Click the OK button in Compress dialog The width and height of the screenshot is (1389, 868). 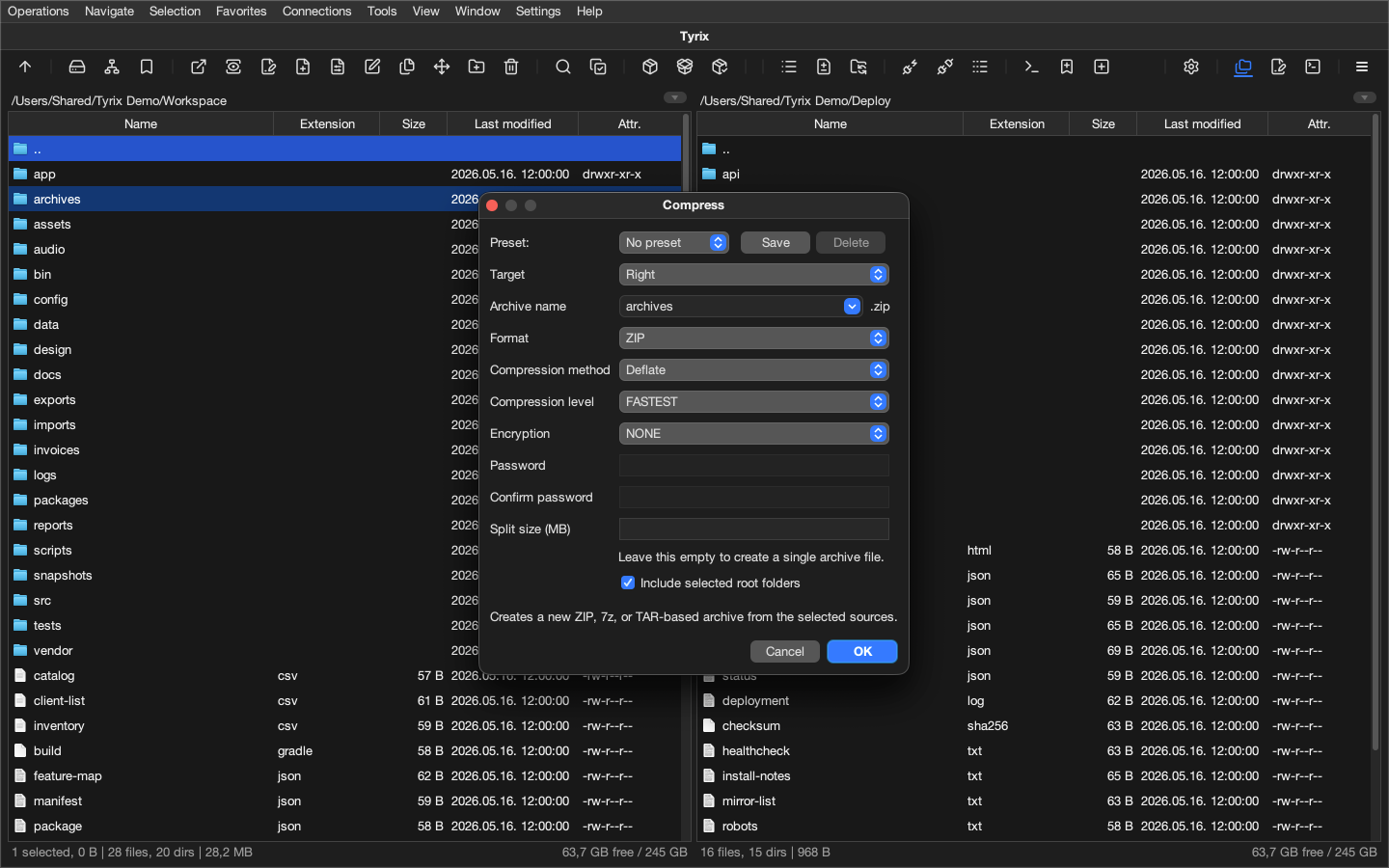pyautogui.click(x=862, y=652)
